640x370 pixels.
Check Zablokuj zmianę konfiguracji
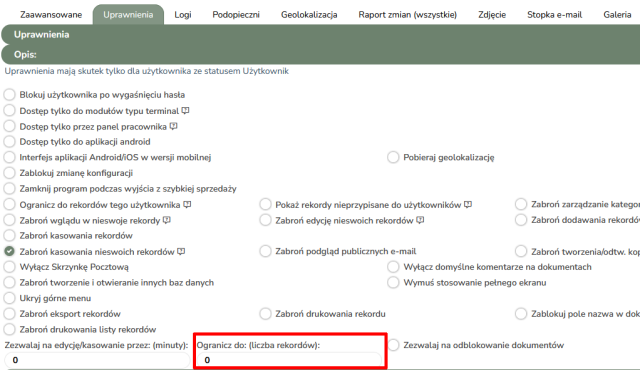[9, 173]
